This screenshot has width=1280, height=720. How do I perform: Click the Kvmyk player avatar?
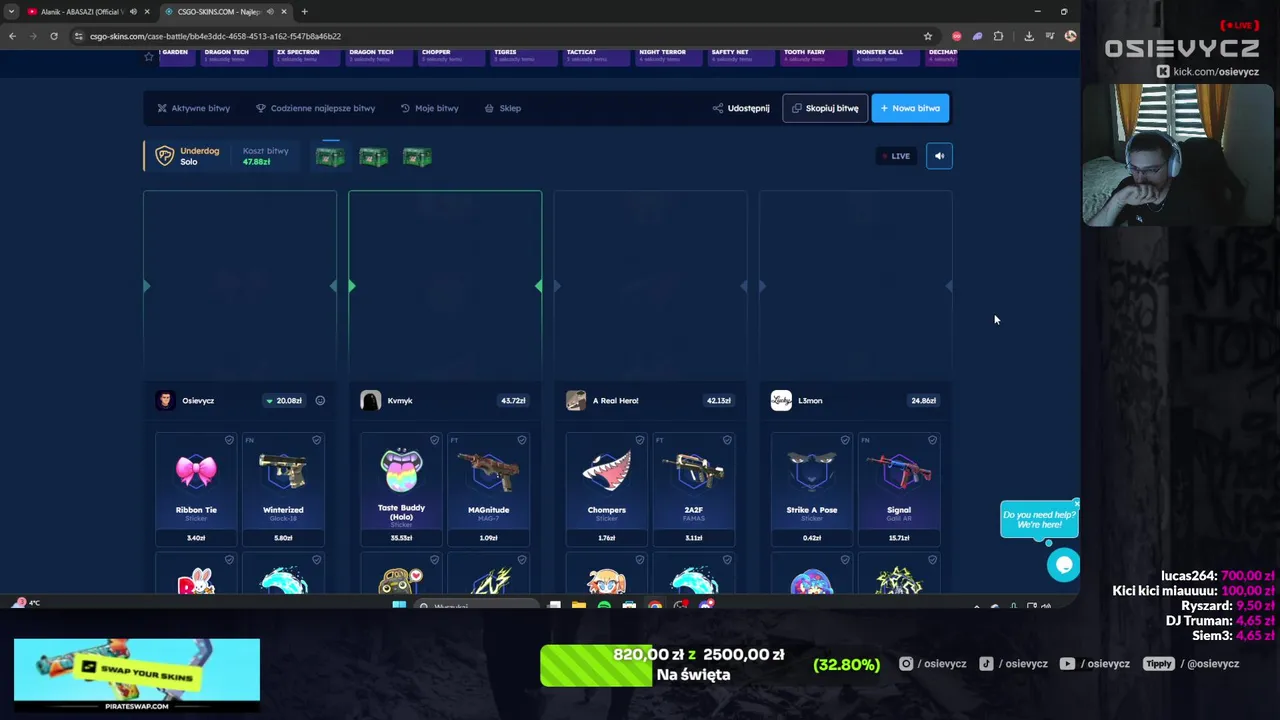tap(370, 401)
